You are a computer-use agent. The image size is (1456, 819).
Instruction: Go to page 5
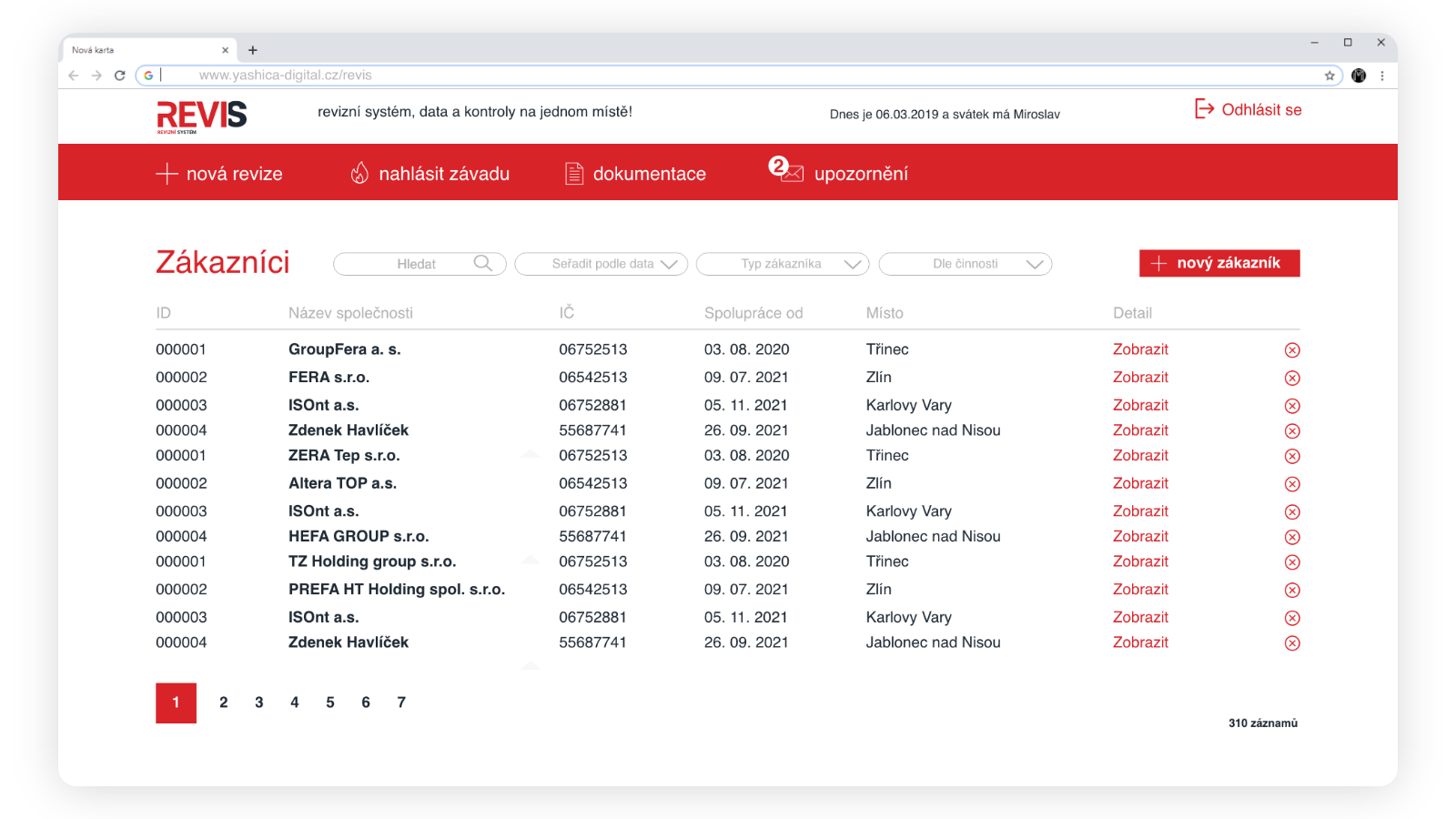330,703
